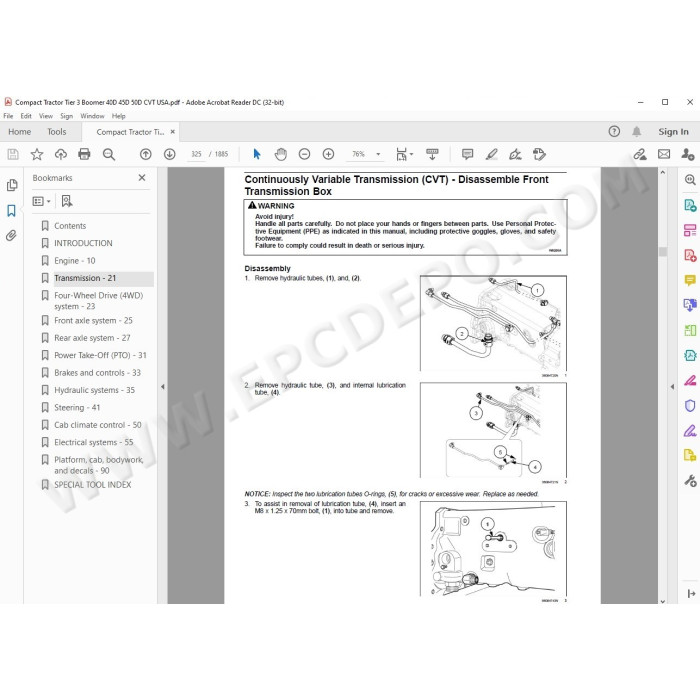
Task: Open the View menu
Action: (46, 116)
